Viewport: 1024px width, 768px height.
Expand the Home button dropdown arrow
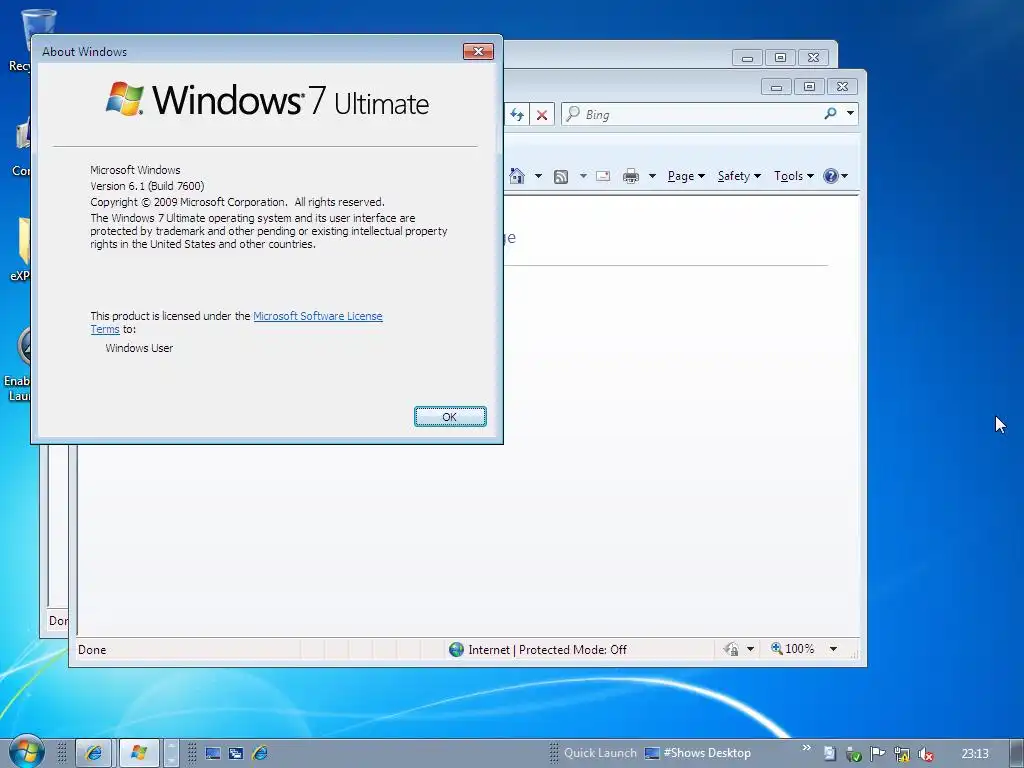point(538,176)
